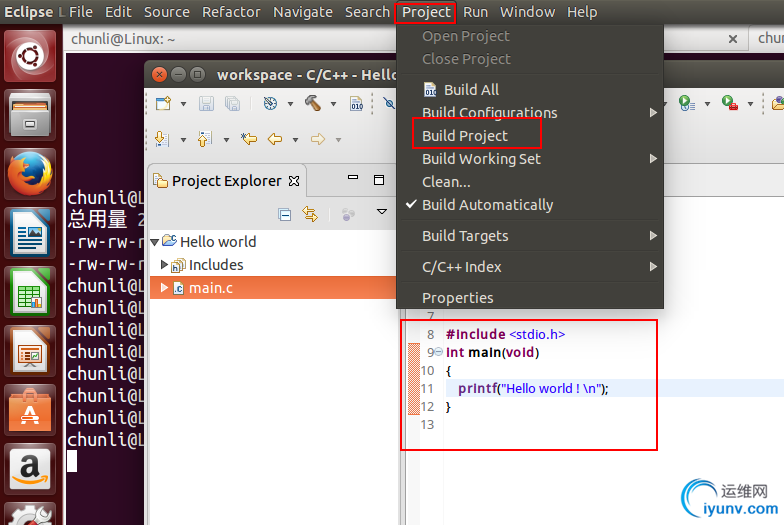Open the Project Explorer View Menu triangle
Screen dimensions: 784x525
click(x=382, y=212)
